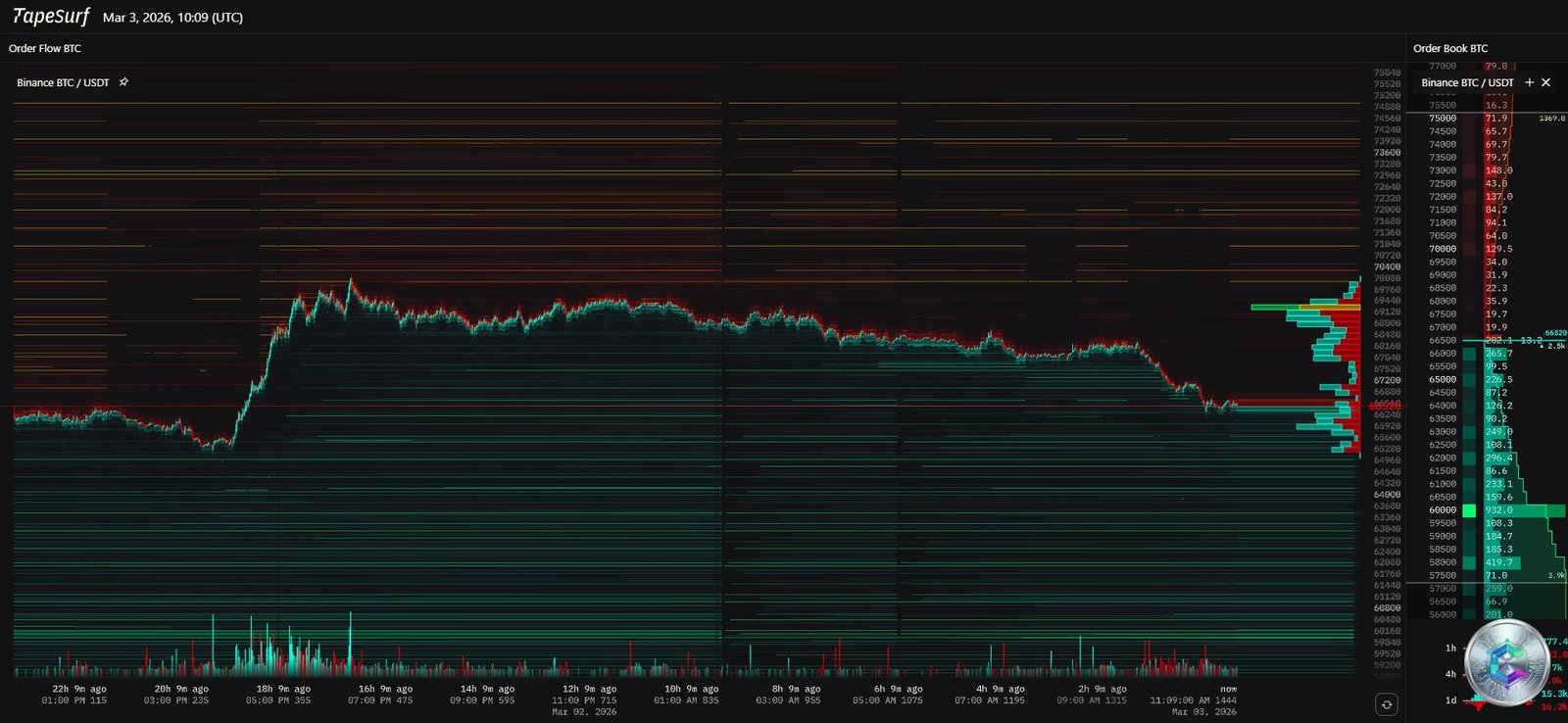Select the 4h volume timeframe
1568x723 pixels.
coord(1450,674)
